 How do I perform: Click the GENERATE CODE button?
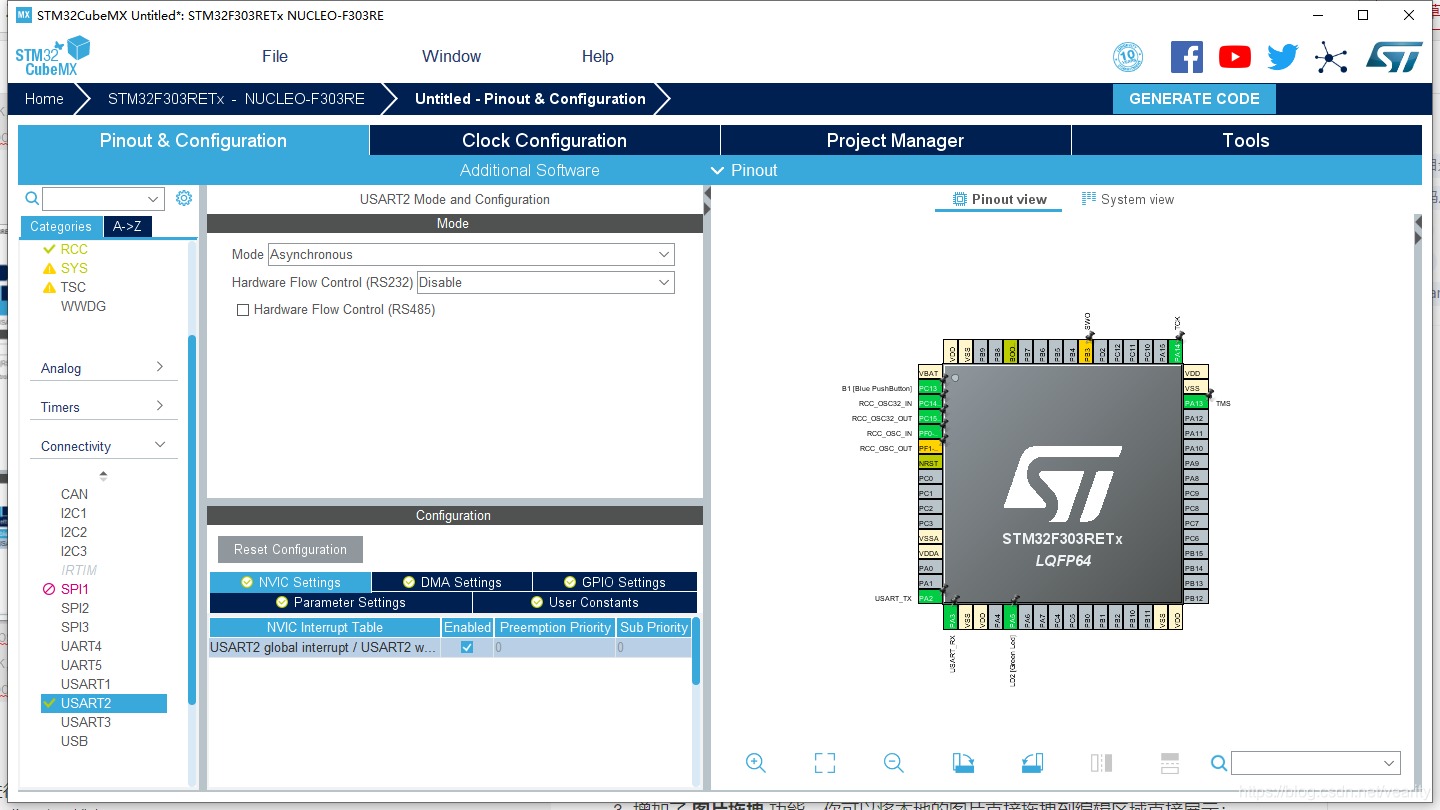pos(1194,98)
